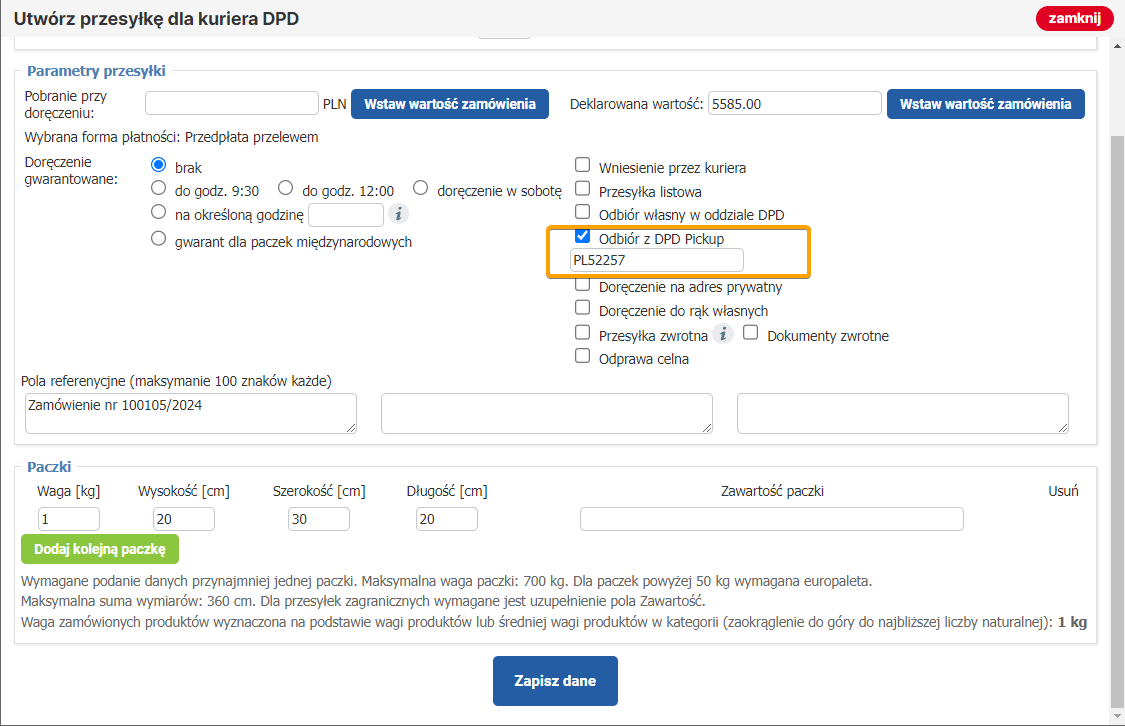
Task: Click the DPD Pickup point code field
Action: coord(656,261)
